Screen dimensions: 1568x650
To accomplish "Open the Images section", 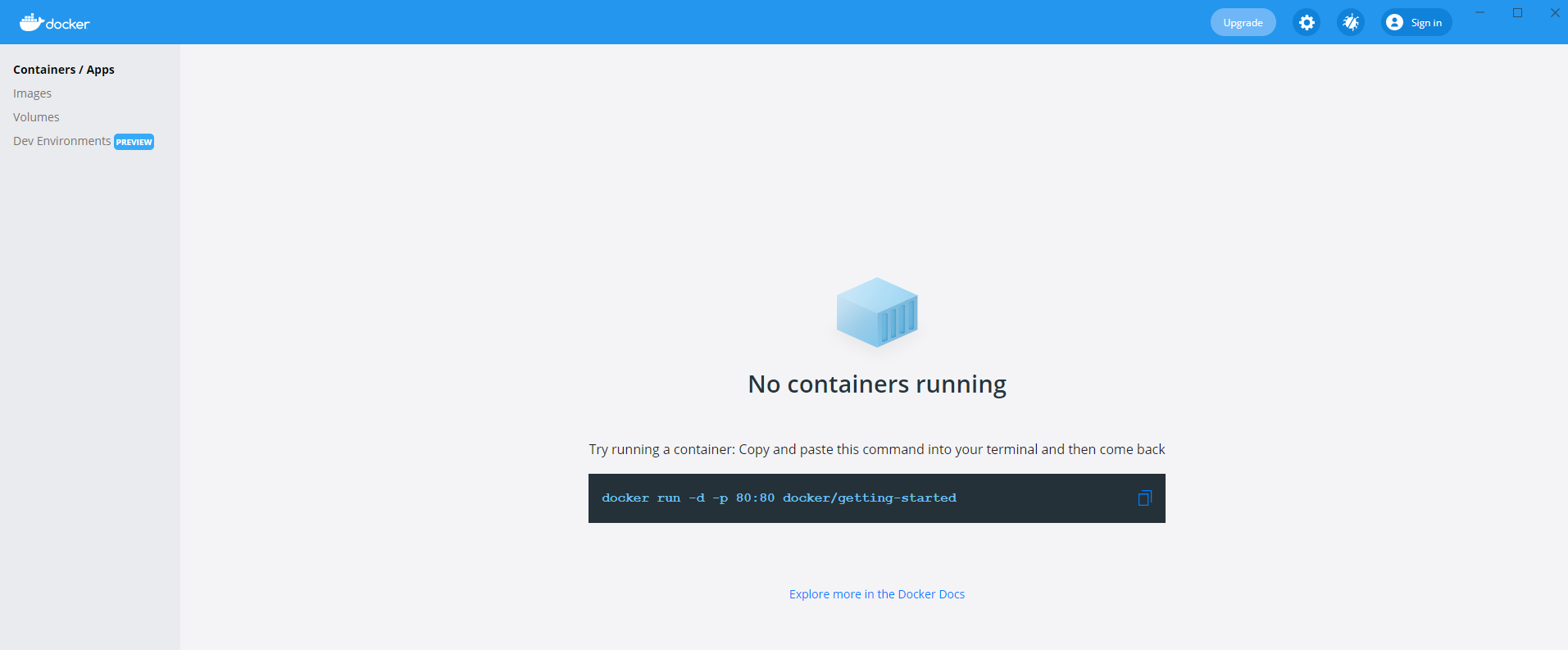I will pos(32,93).
